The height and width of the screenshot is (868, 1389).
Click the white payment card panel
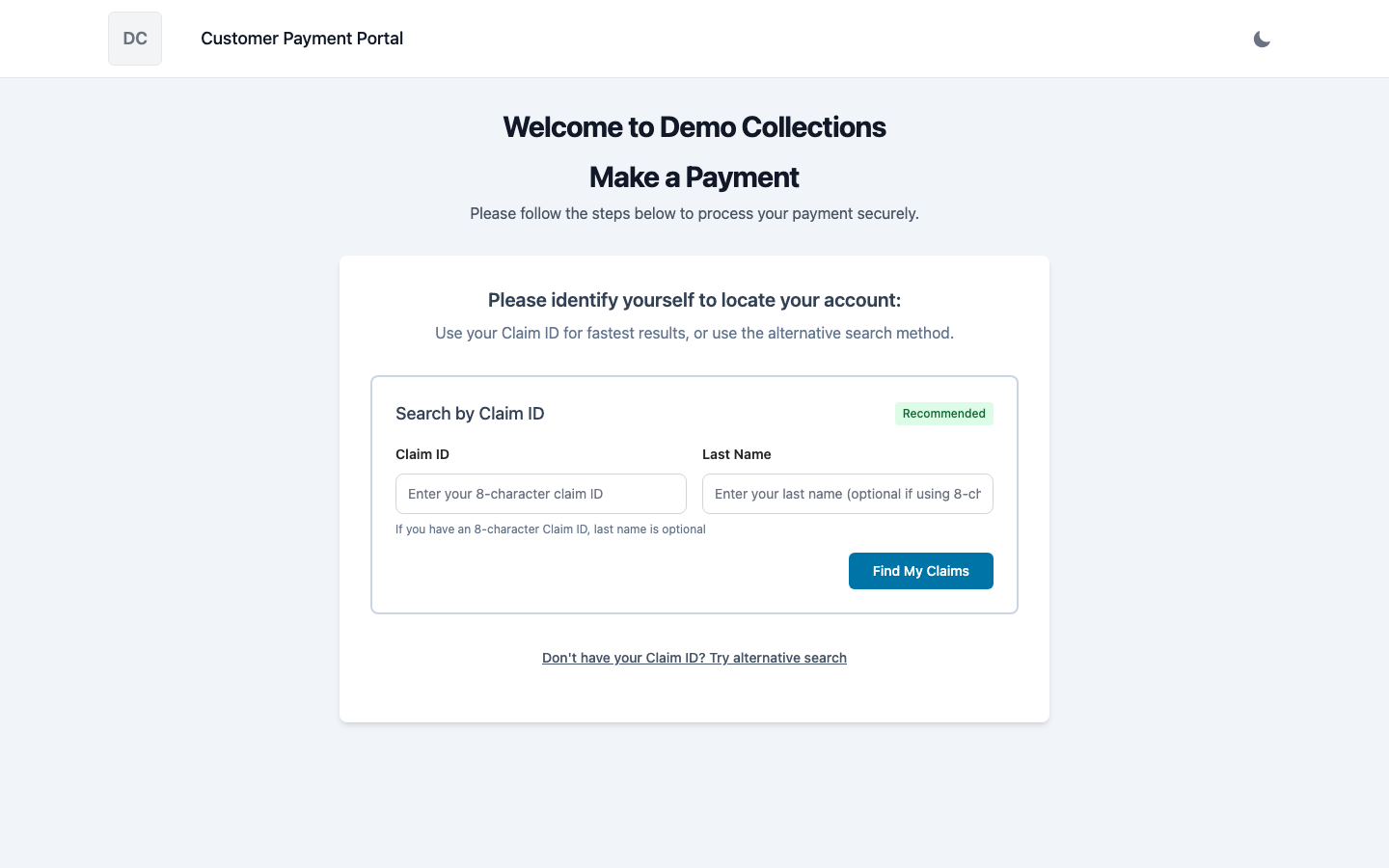[694, 694]
